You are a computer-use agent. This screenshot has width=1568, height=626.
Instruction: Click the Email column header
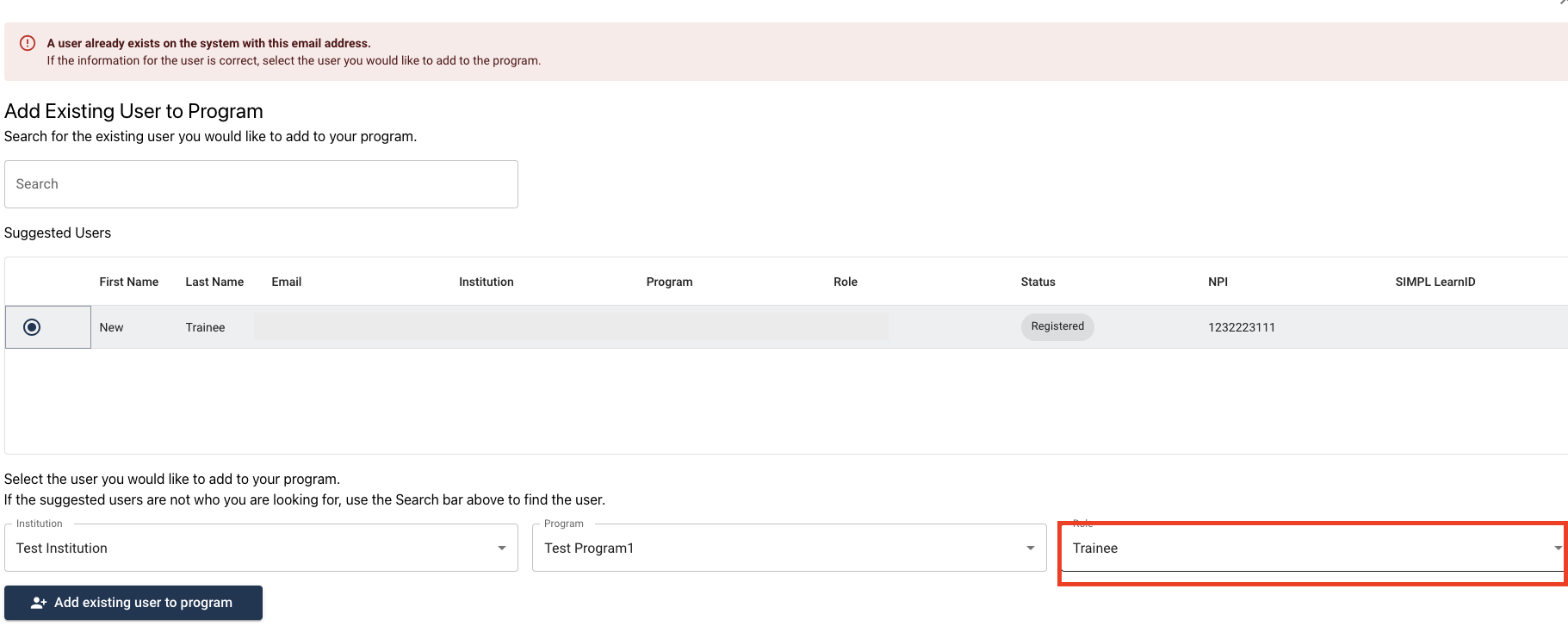[287, 282]
